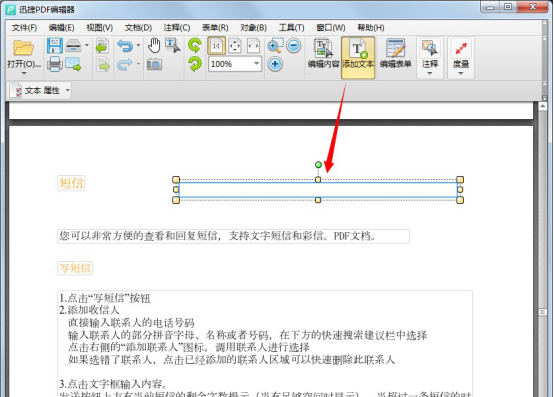
Task: Fit the page width
Action: tap(253, 46)
